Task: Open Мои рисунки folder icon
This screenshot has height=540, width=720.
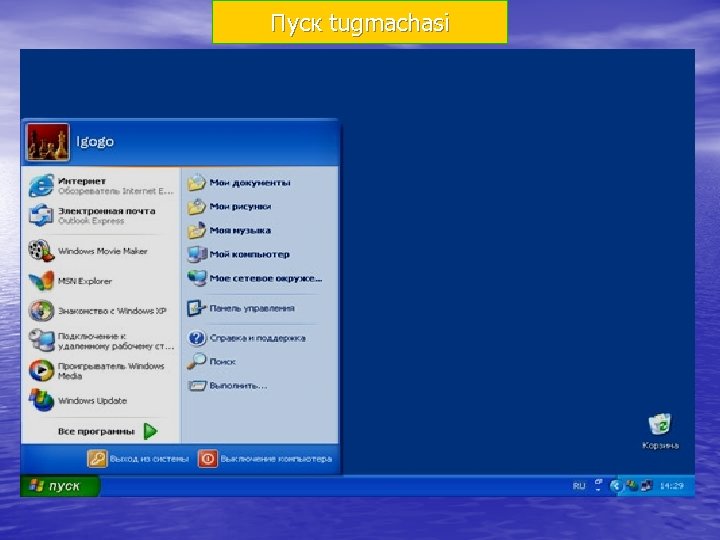Action: [x=197, y=207]
